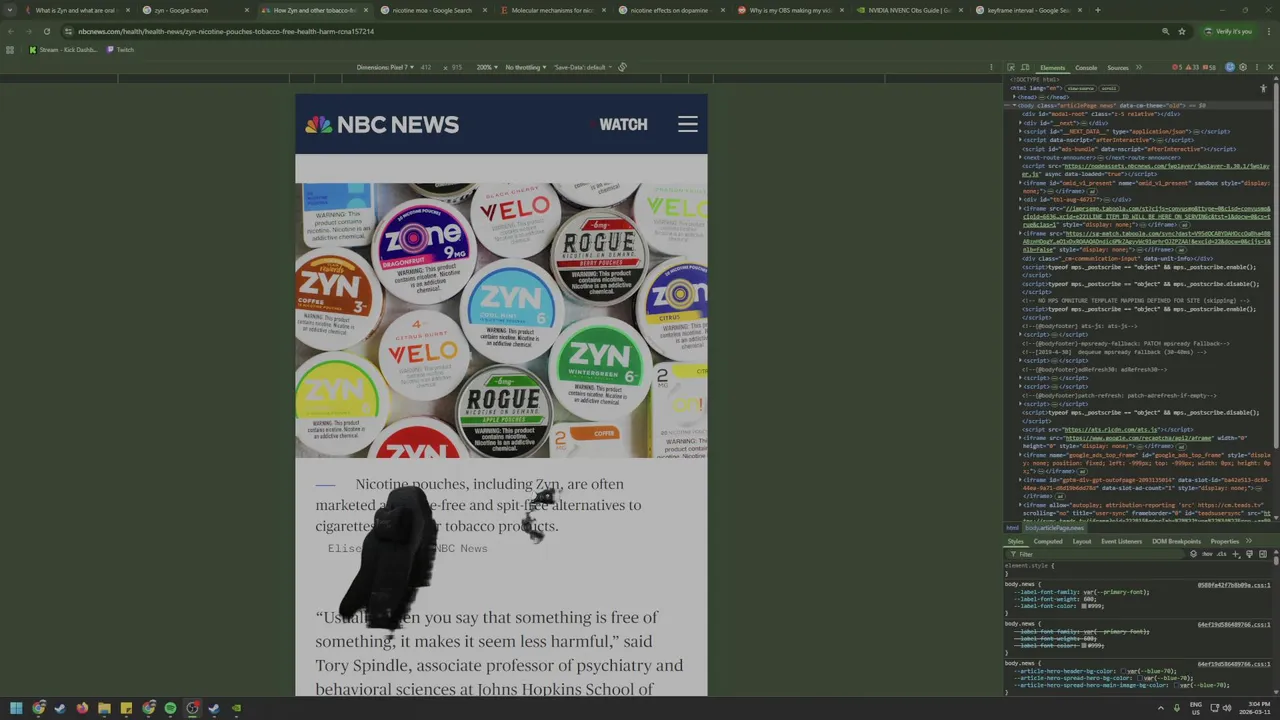Expand the head element in DOM tree

pyautogui.click(x=1014, y=97)
